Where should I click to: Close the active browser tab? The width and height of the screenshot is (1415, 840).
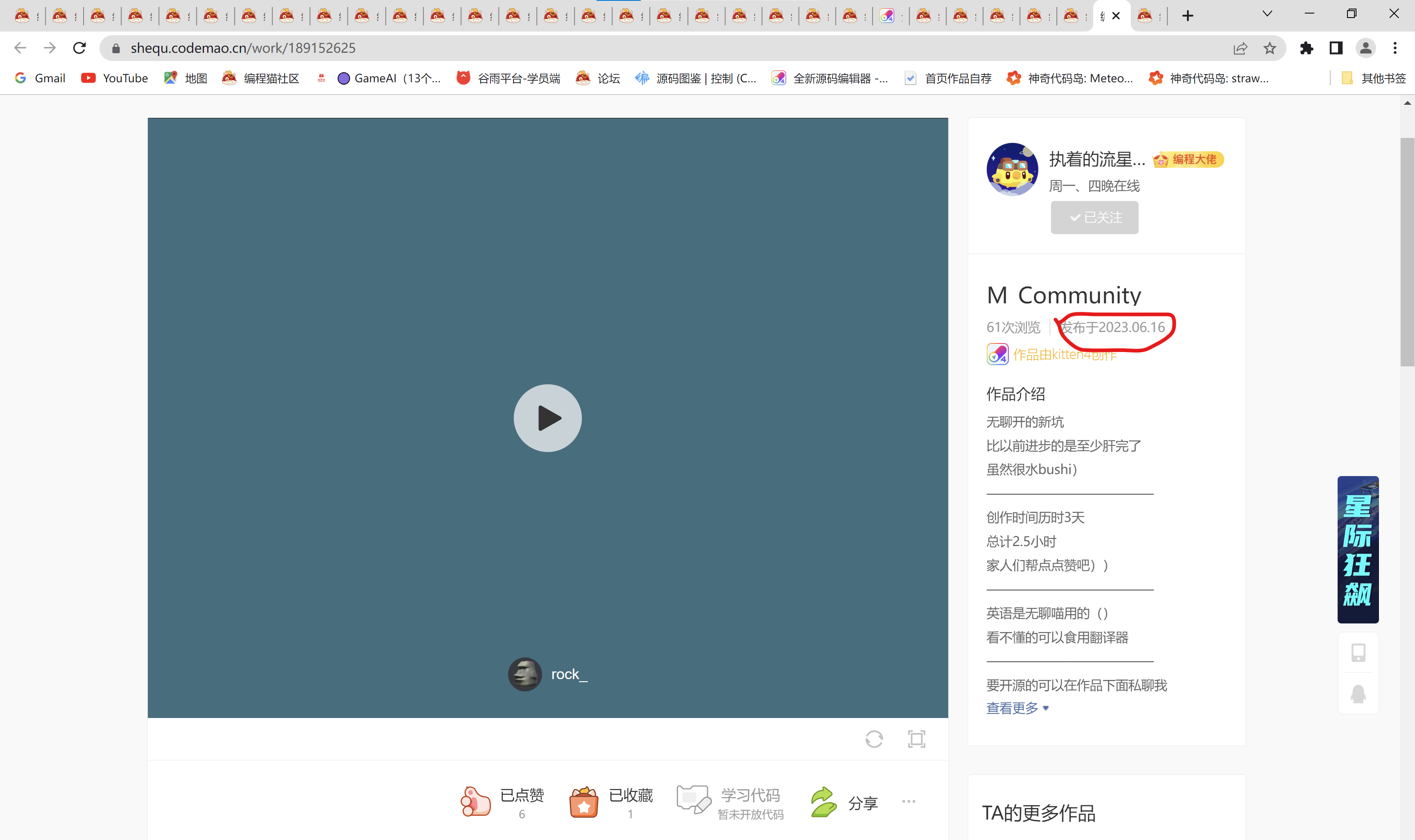[x=1116, y=16]
